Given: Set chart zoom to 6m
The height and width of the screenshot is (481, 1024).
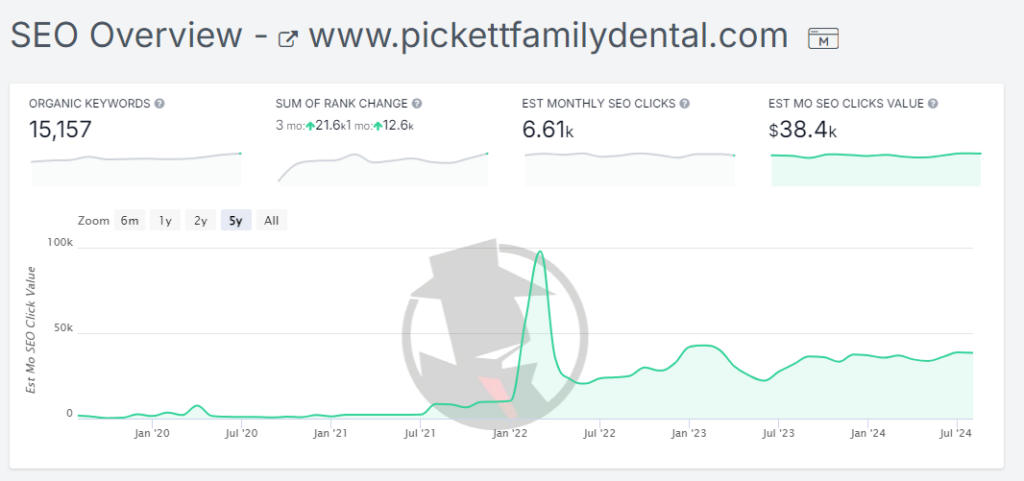Looking at the screenshot, I should click(129, 221).
